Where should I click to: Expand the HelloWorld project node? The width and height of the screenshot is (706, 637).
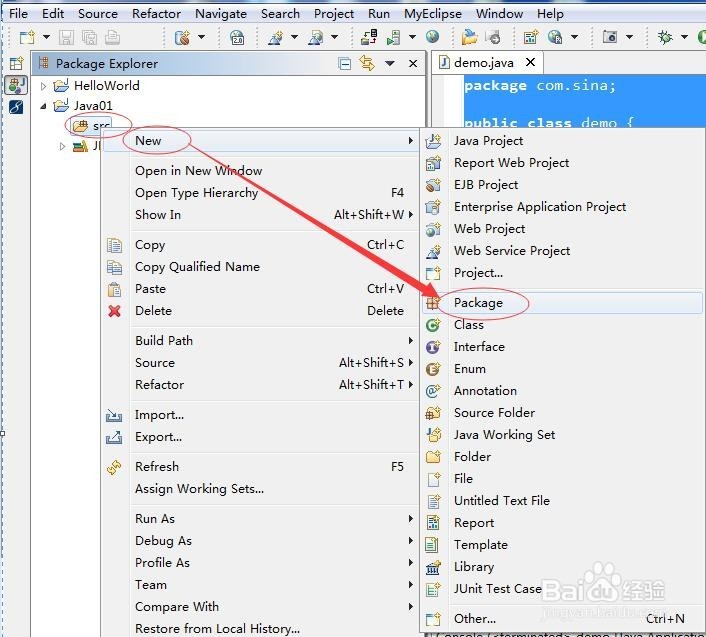(x=43, y=86)
